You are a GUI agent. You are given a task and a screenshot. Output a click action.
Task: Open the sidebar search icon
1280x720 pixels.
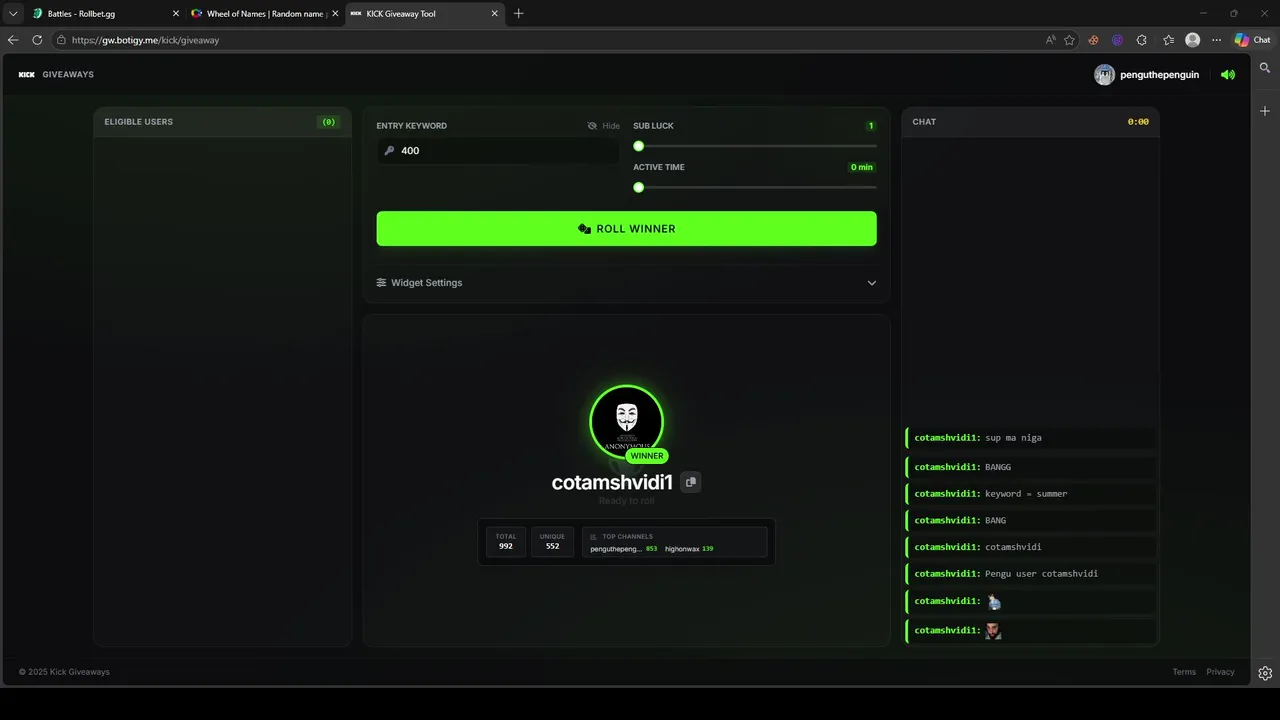tap(1265, 69)
